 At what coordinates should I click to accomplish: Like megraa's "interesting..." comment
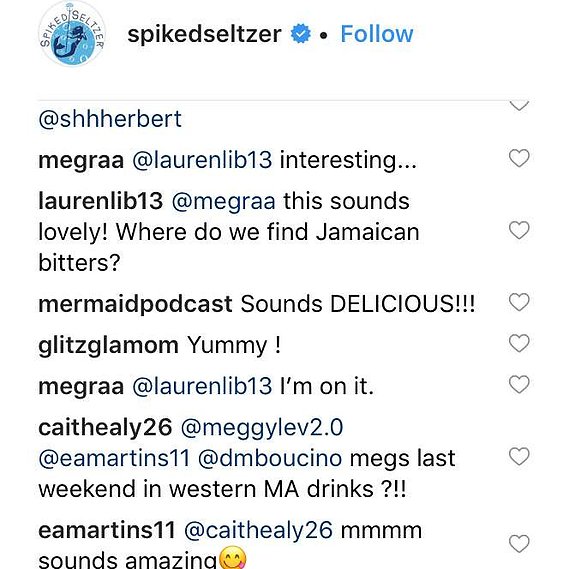519,158
